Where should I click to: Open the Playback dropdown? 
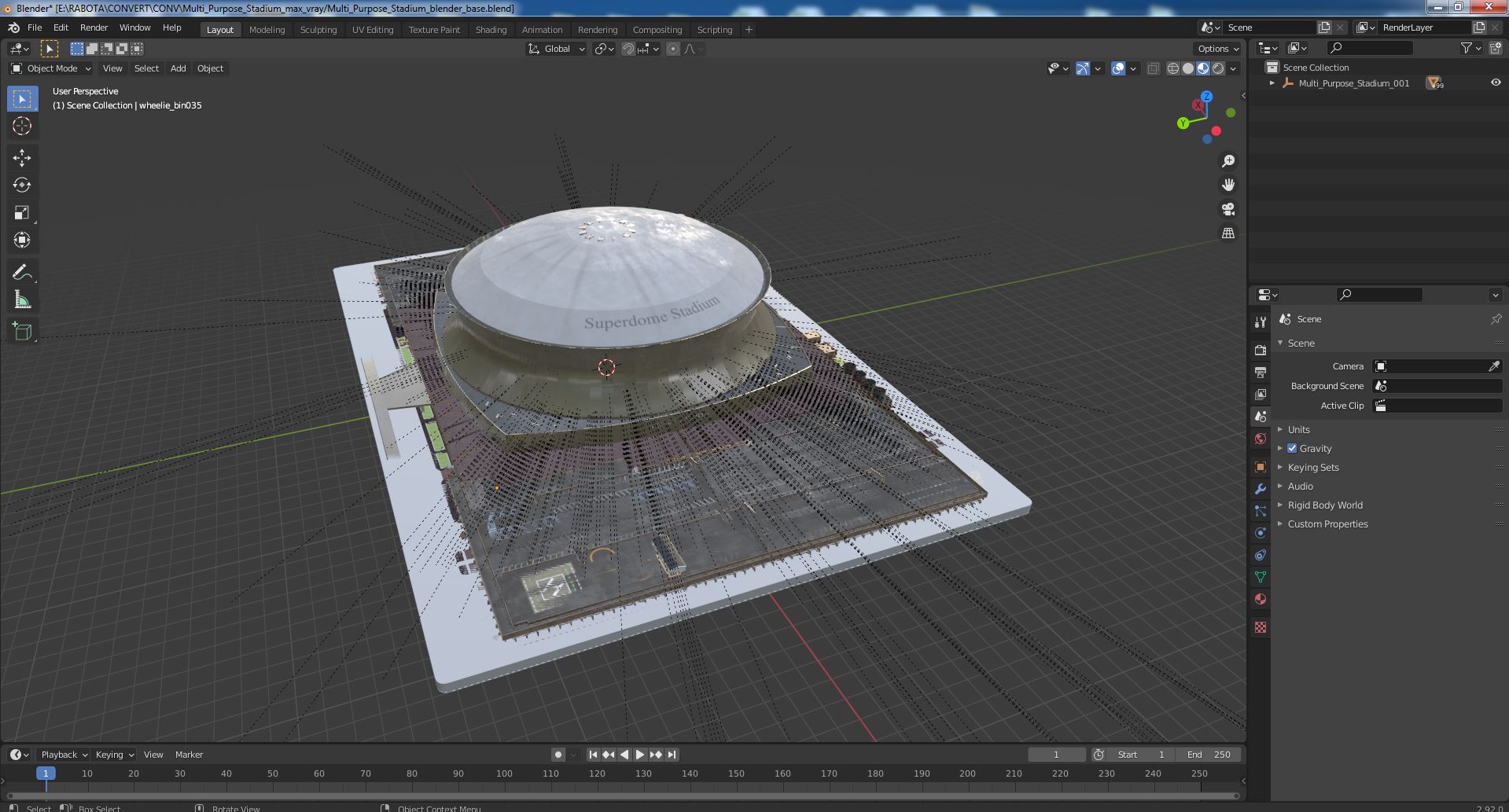(x=64, y=755)
